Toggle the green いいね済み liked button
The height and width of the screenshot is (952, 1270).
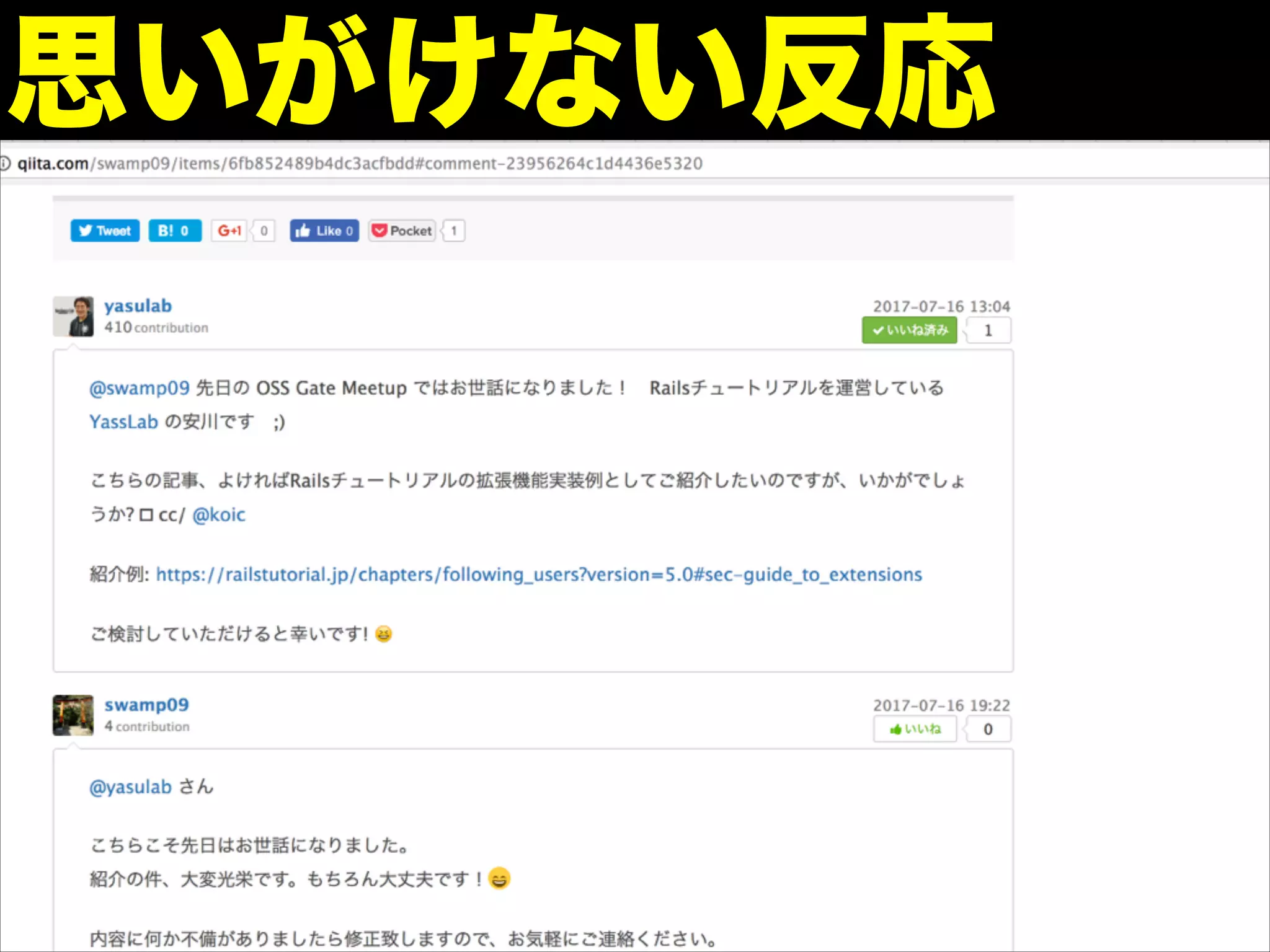click(909, 330)
